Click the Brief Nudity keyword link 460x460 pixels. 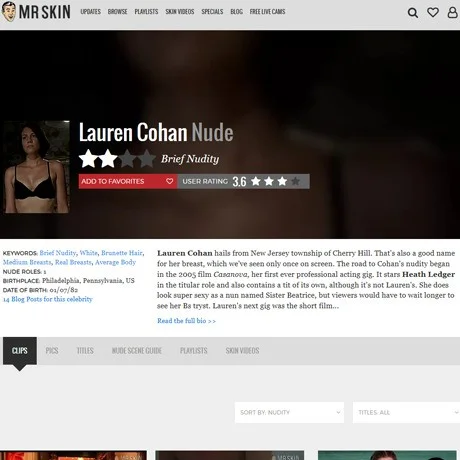pos(58,253)
